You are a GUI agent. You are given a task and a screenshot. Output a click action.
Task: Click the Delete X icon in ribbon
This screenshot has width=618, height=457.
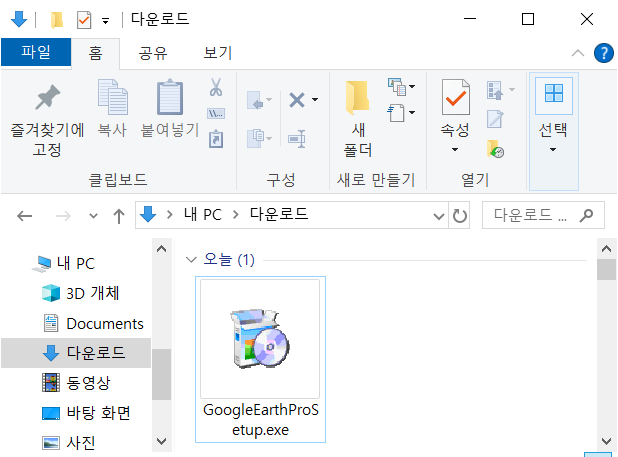click(297, 100)
